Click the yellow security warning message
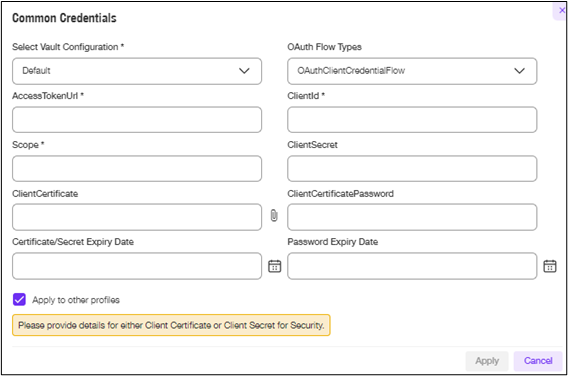Screen dimensions: 568x376 pyautogui.click(x=171, y=325)
